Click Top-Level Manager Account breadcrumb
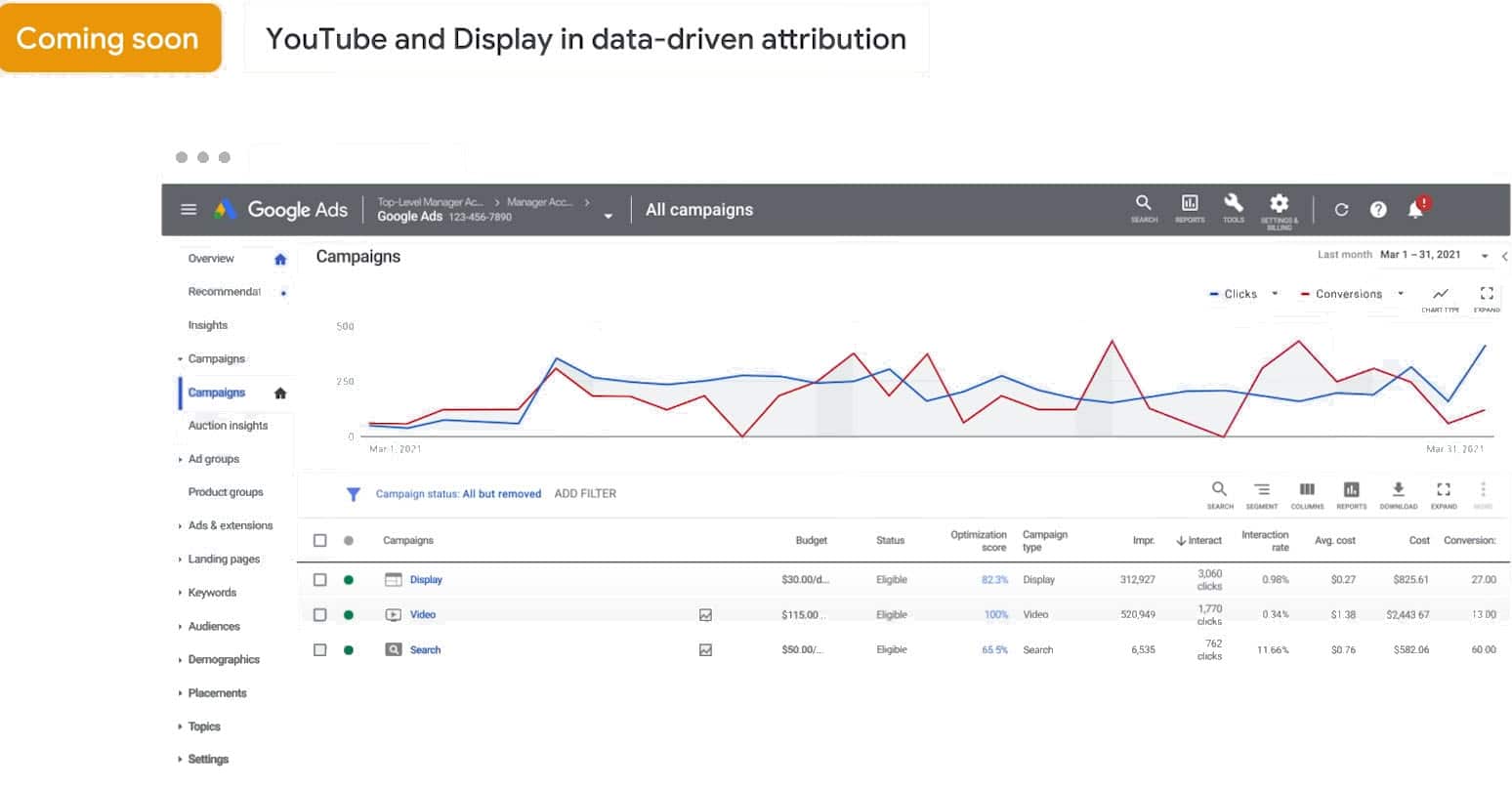 click(431, 202)
